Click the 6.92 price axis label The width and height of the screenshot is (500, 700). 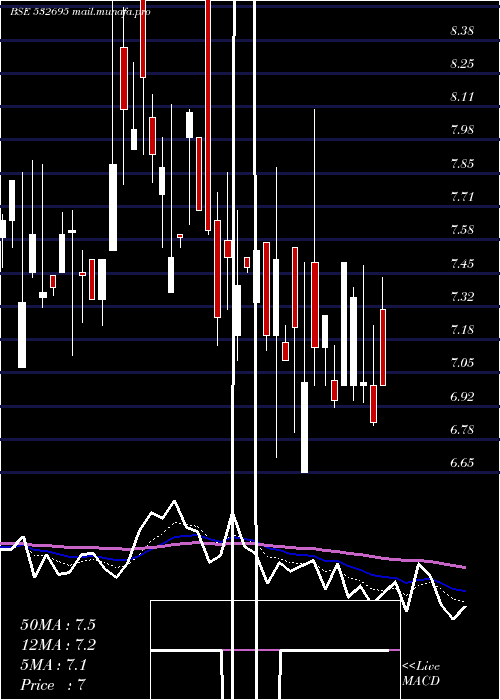462,396
